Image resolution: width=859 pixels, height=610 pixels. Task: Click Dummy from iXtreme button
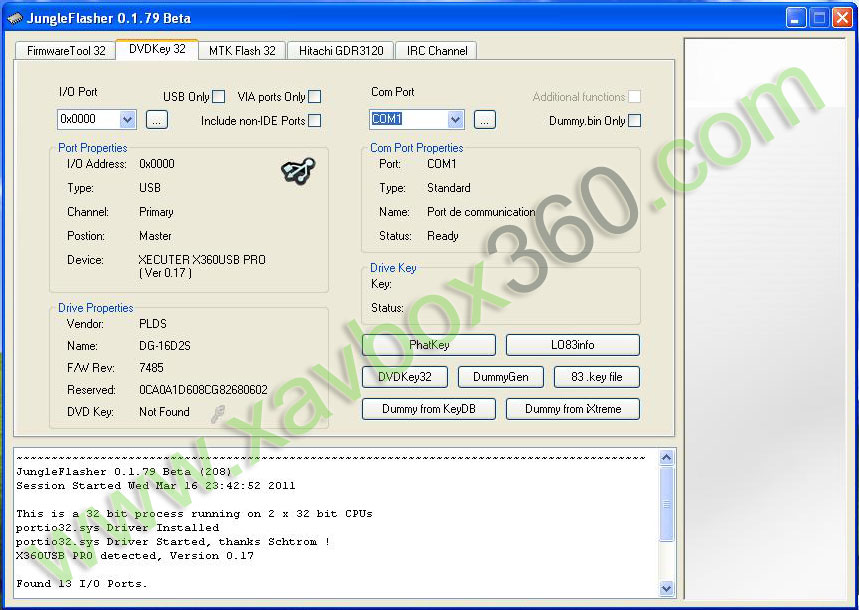[x=572, y=409]
